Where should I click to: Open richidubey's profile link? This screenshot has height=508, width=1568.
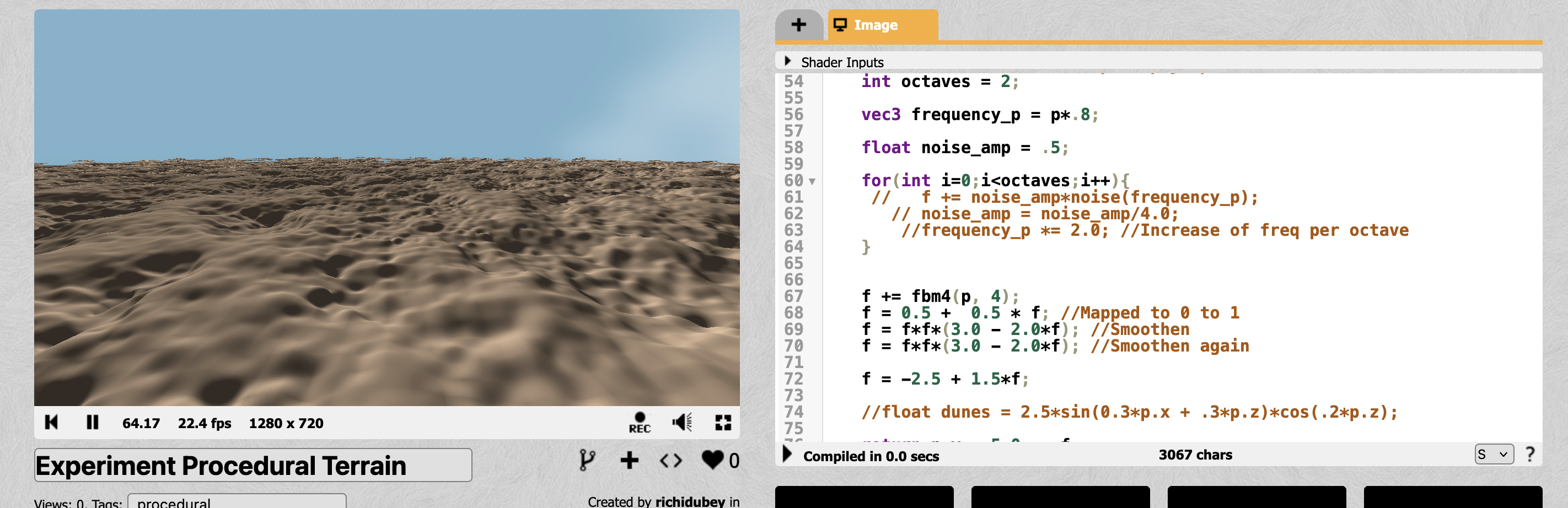[690, 501]
